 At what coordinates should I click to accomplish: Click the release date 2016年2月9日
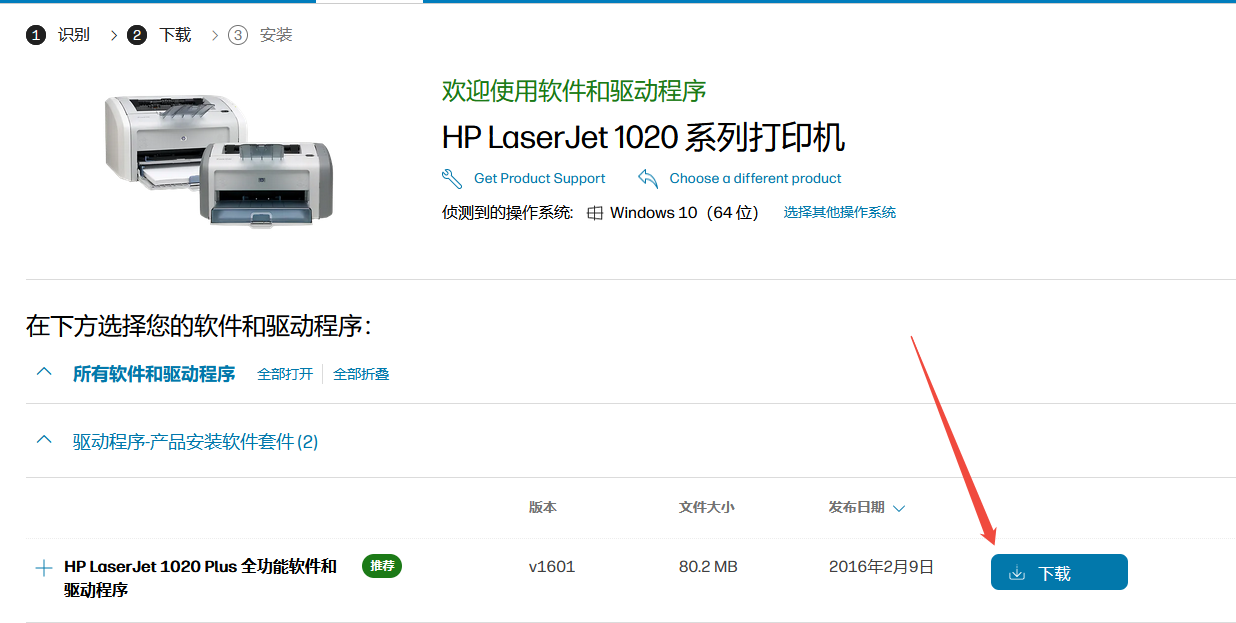click(x=881, y=567)
